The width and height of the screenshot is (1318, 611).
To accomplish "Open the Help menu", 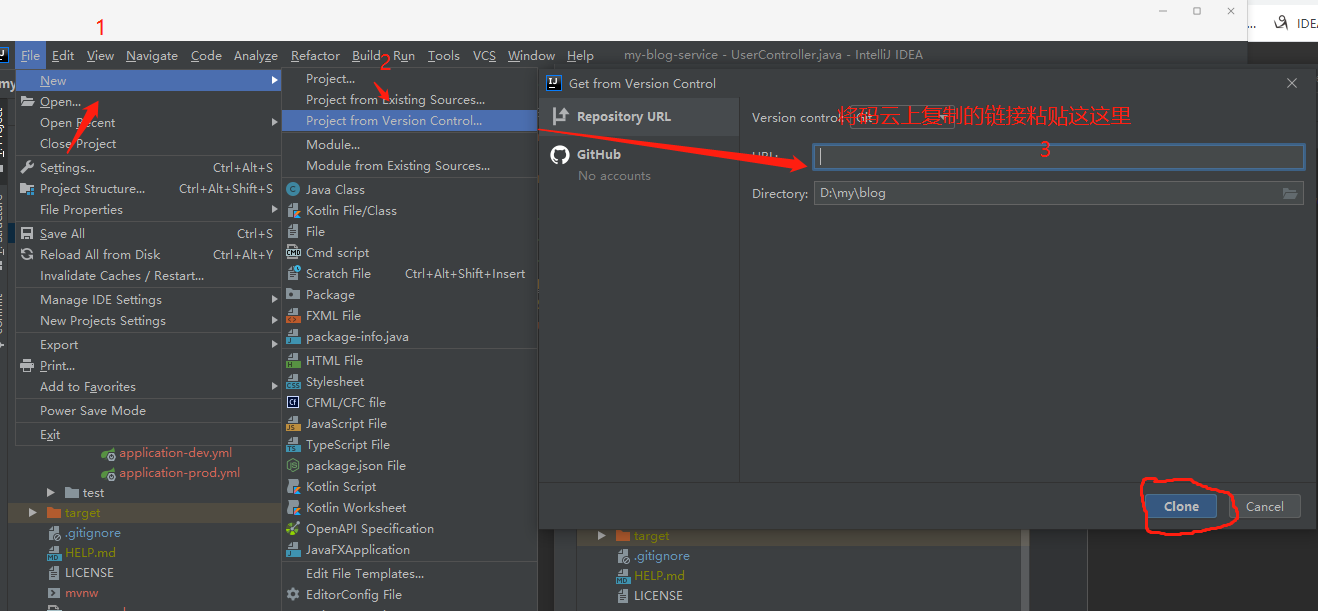I will pyautogui.click(x=580, y=56).
